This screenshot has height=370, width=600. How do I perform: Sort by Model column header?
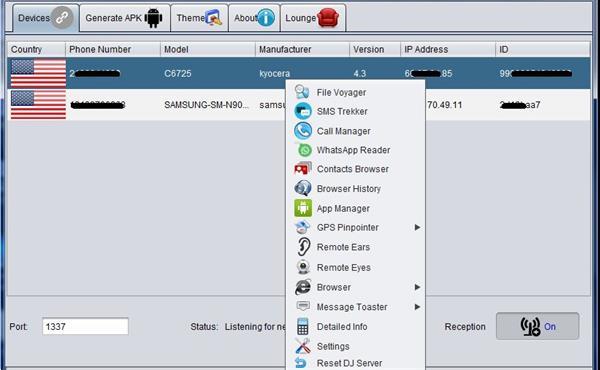208,49
